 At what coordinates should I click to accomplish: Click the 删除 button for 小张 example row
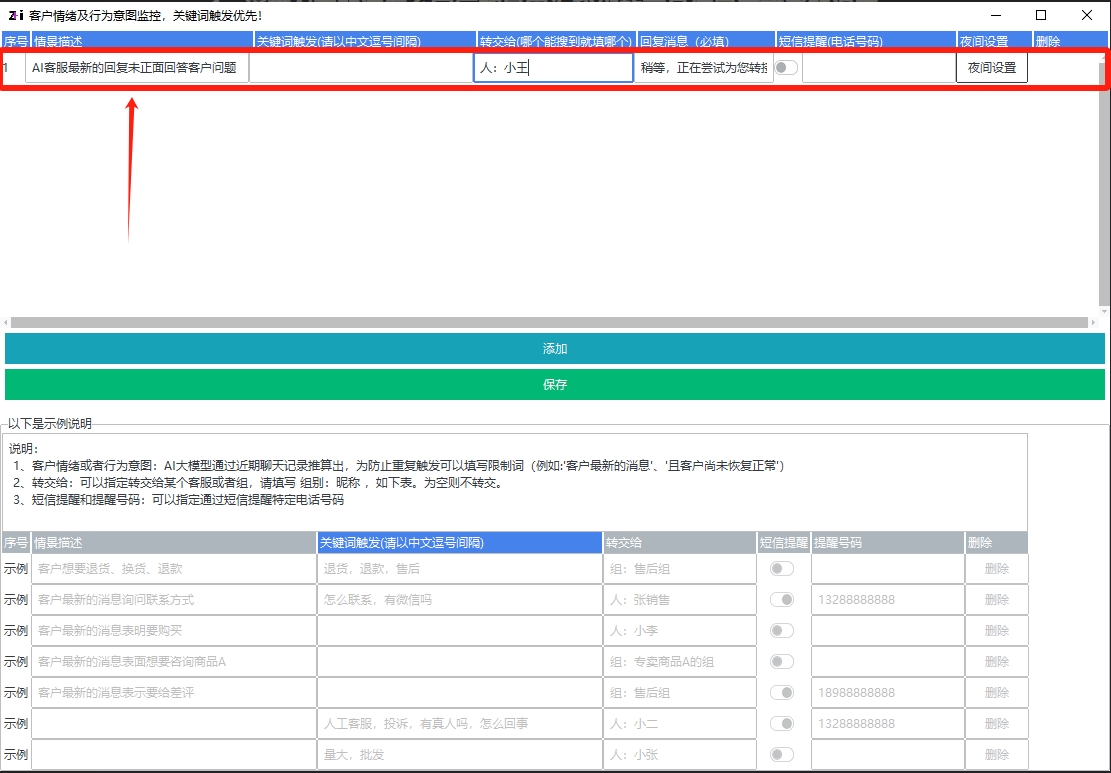[996, 755]
